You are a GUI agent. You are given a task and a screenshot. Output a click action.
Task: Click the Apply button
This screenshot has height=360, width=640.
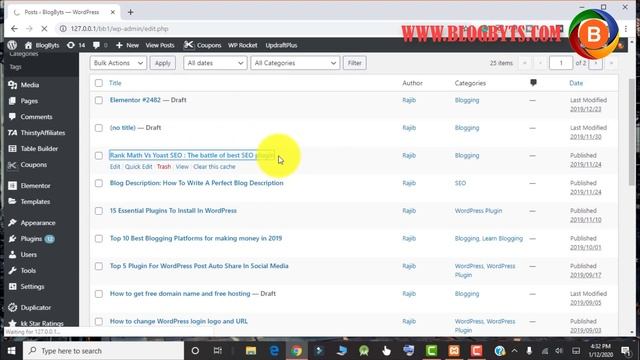click(162, 63)
